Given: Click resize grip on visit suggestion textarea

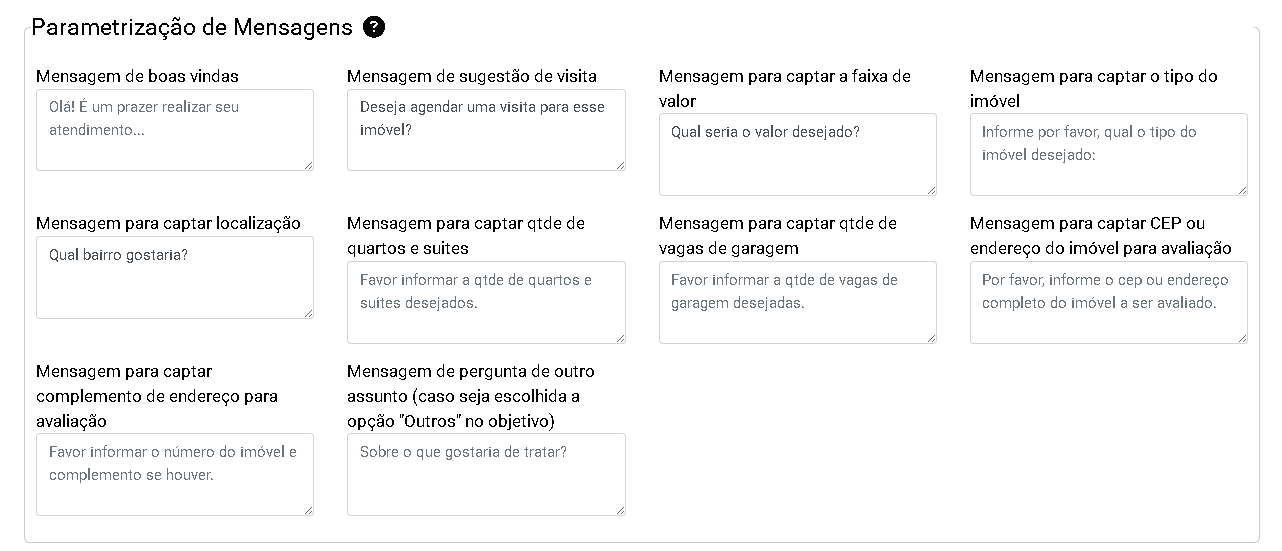Looking at the screenshot, I should click(620, 165).
